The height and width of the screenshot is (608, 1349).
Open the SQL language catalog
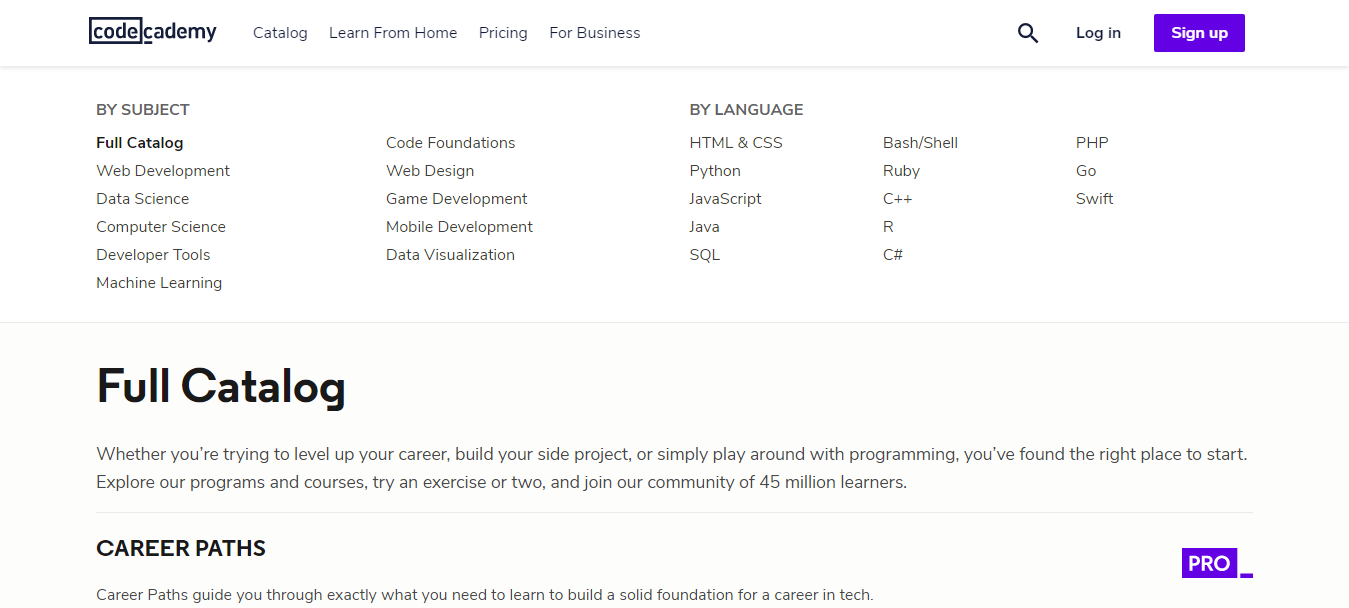pyautogui.click(x=704, y=254)
